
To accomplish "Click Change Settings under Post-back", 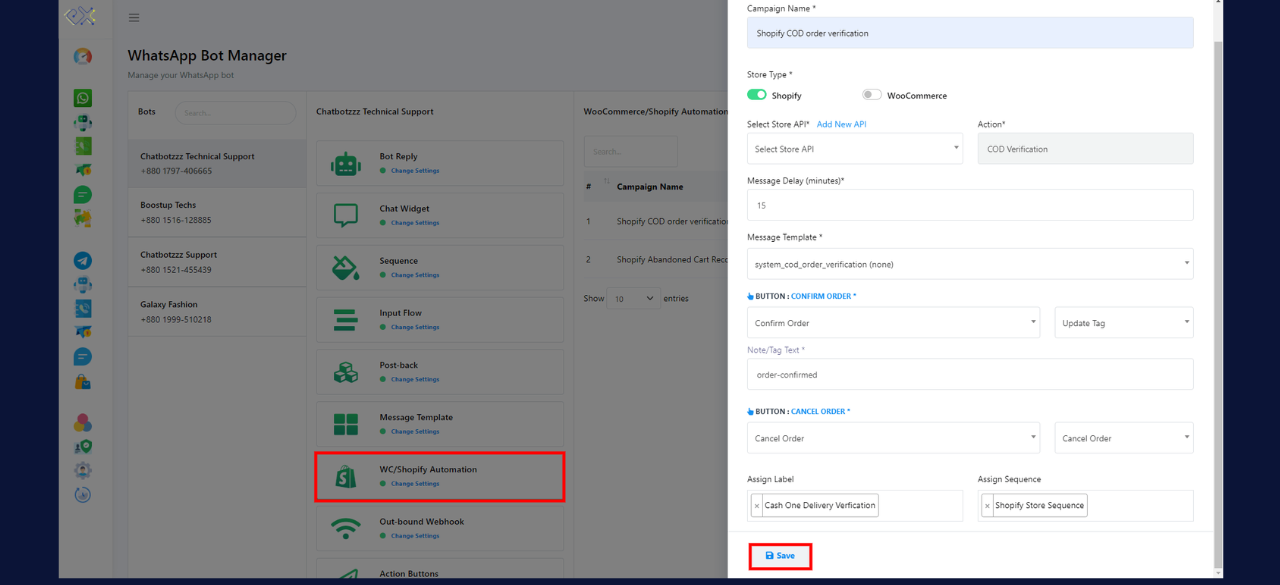I will 414,379.
